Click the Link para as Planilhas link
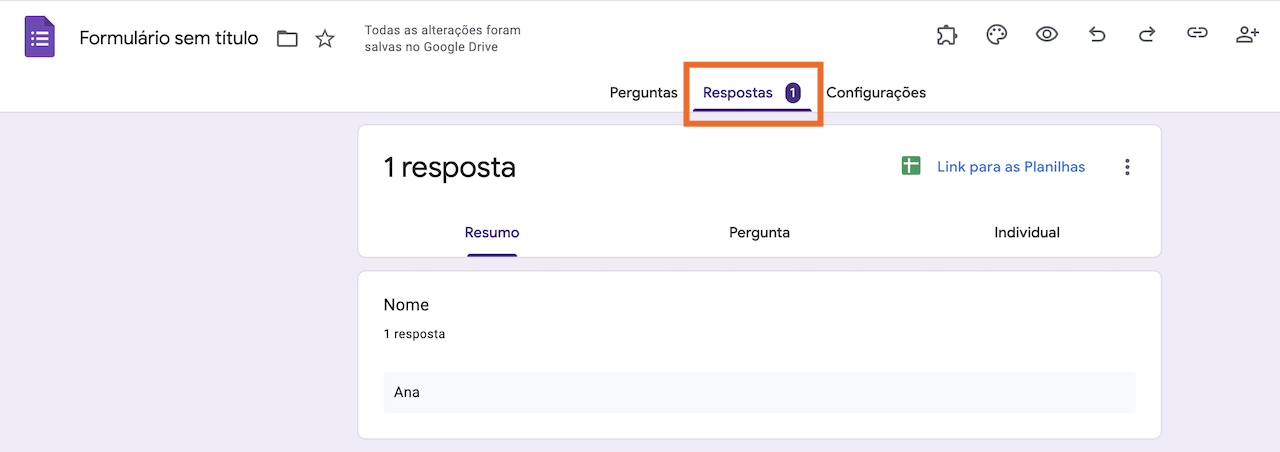 pos(1011,167)
